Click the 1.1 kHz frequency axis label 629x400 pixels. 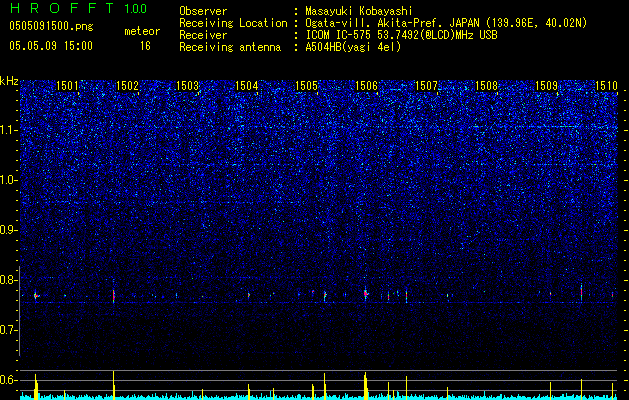click(9, 130)
